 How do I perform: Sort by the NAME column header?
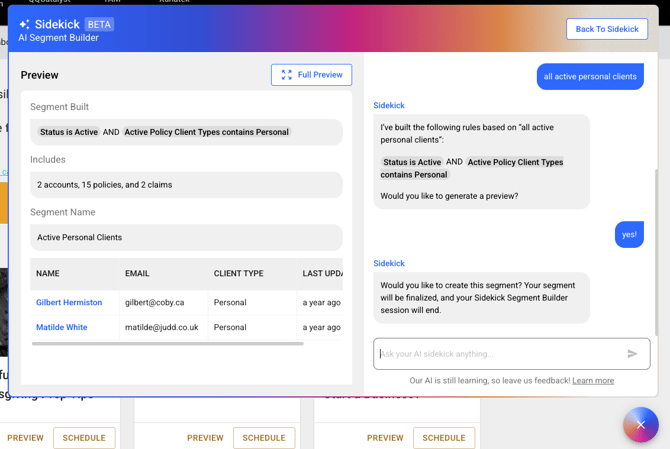point(48,274)
